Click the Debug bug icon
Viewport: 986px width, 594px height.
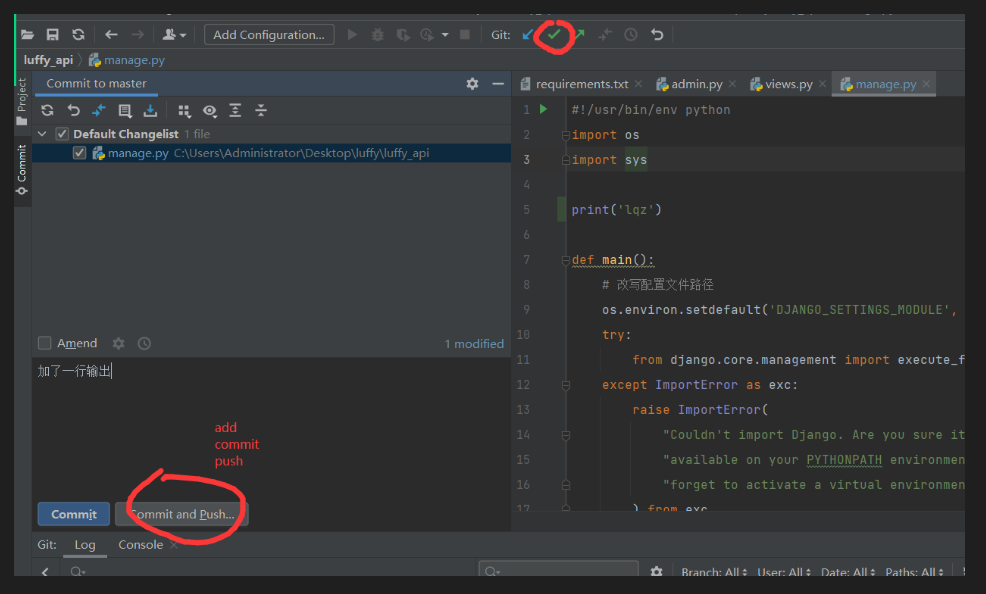(x=377, y=35)
